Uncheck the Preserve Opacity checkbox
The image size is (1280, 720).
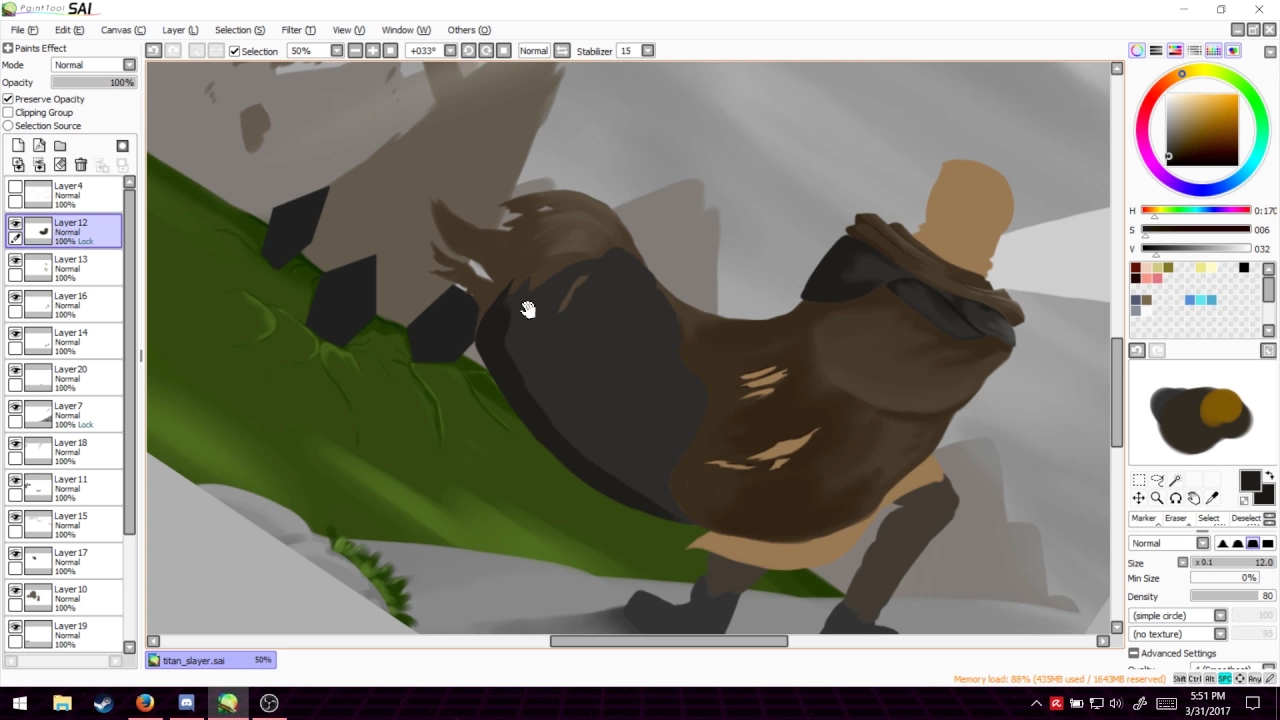point(8,99)
